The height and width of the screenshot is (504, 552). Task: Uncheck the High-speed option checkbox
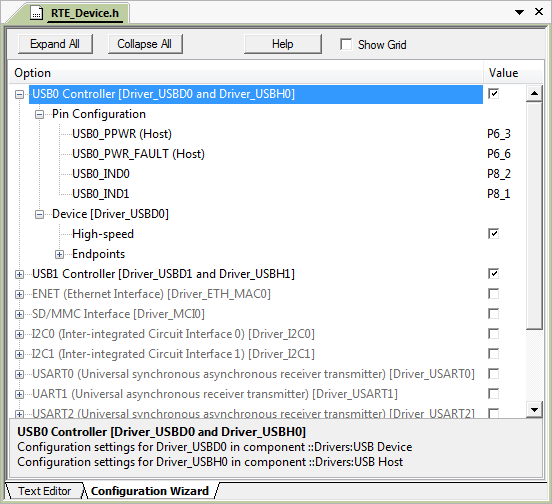pos(493,234)
